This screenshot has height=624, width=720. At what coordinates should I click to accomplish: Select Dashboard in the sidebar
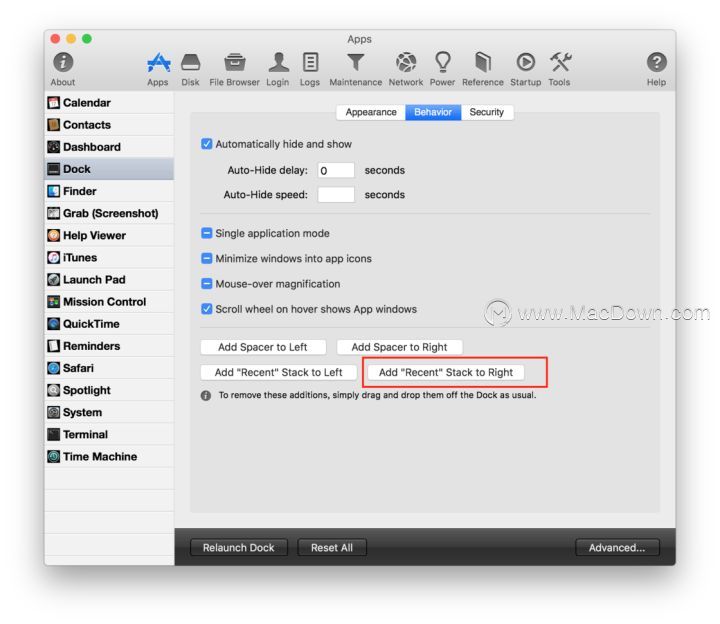(109, 146)
